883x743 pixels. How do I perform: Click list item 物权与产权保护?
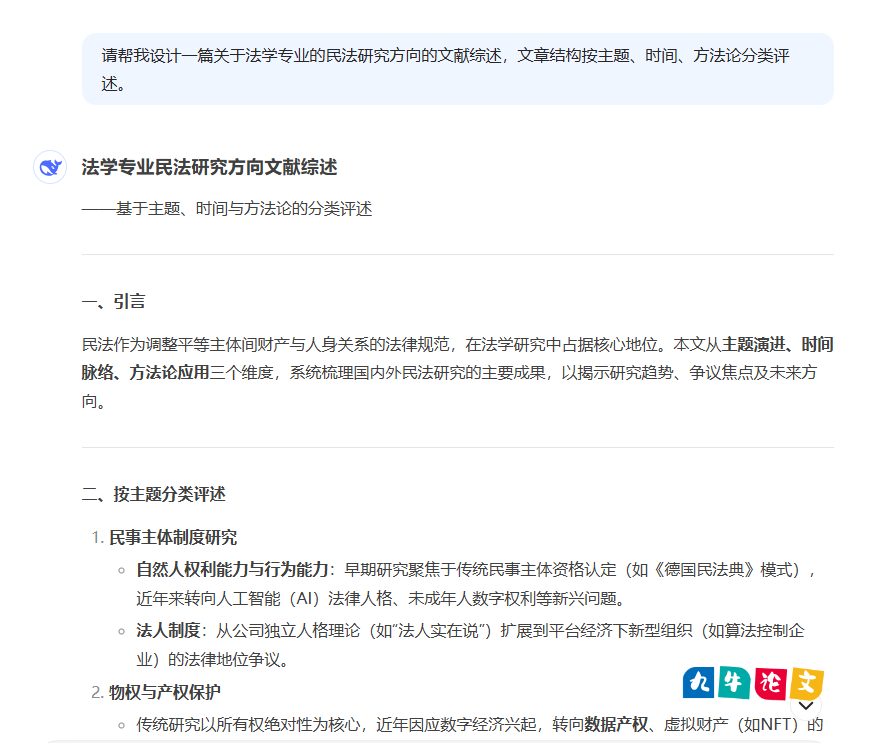[164, 692]
